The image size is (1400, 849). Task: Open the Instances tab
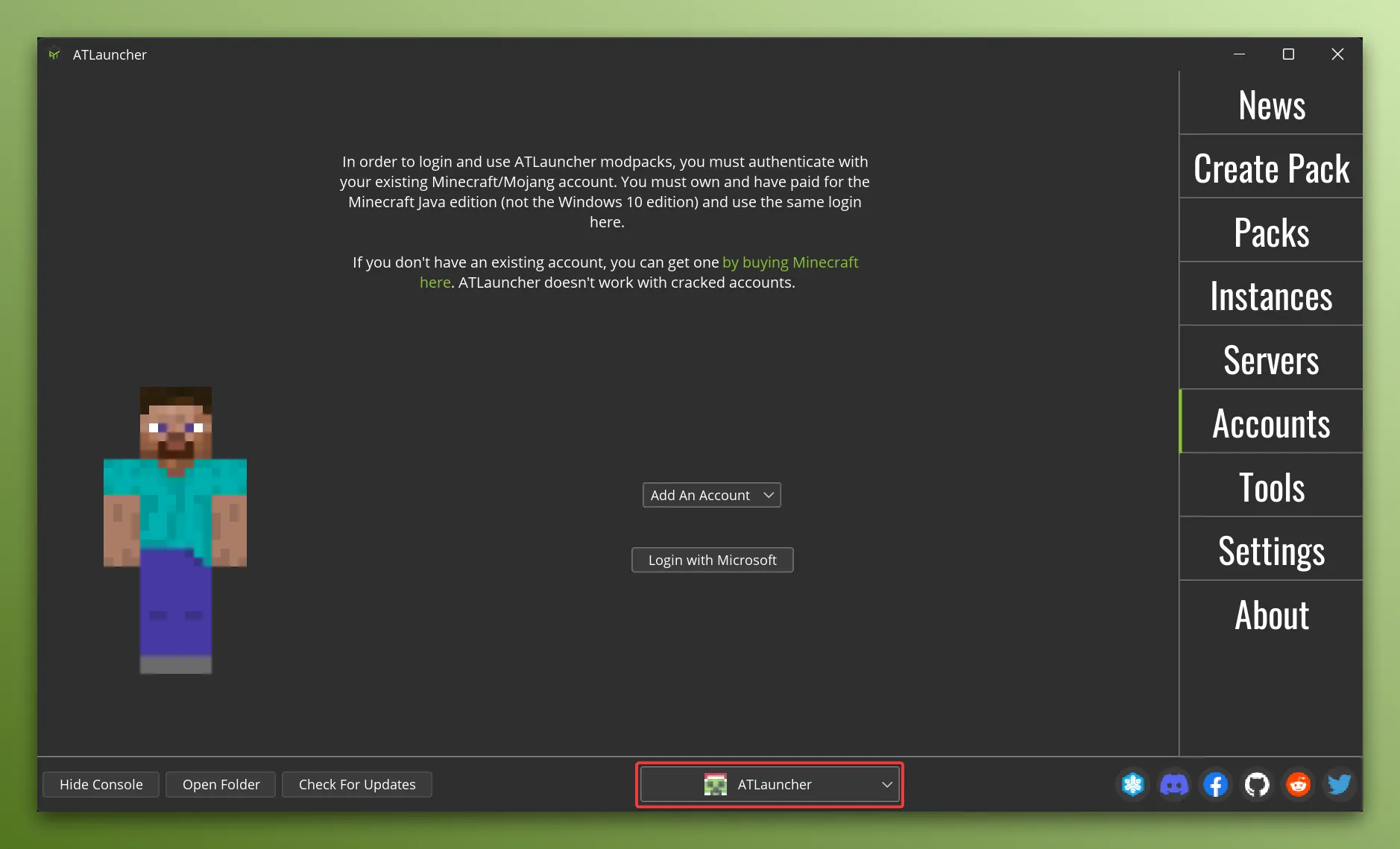tap(1270, 294)
